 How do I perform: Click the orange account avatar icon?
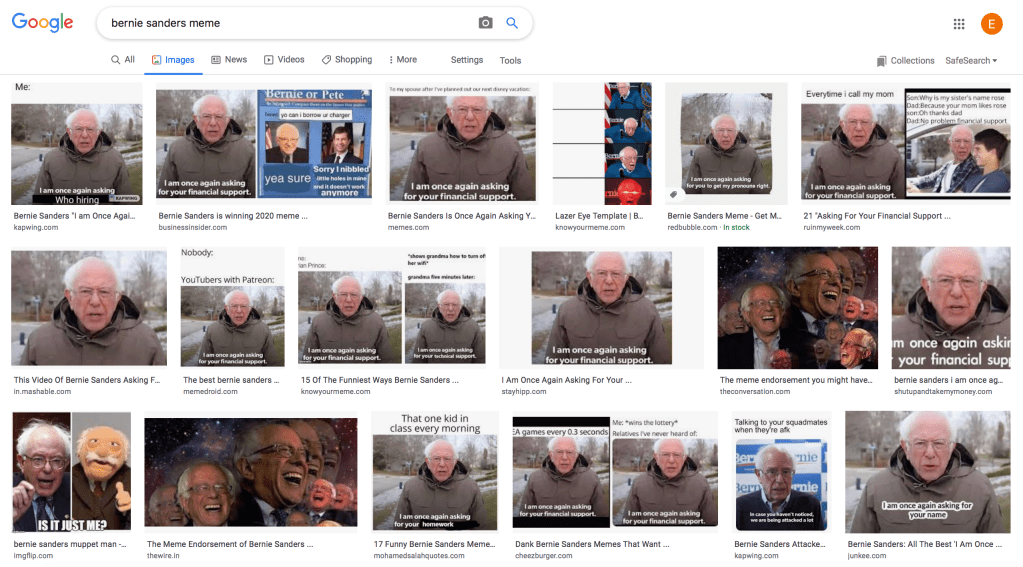coord(991,24)
